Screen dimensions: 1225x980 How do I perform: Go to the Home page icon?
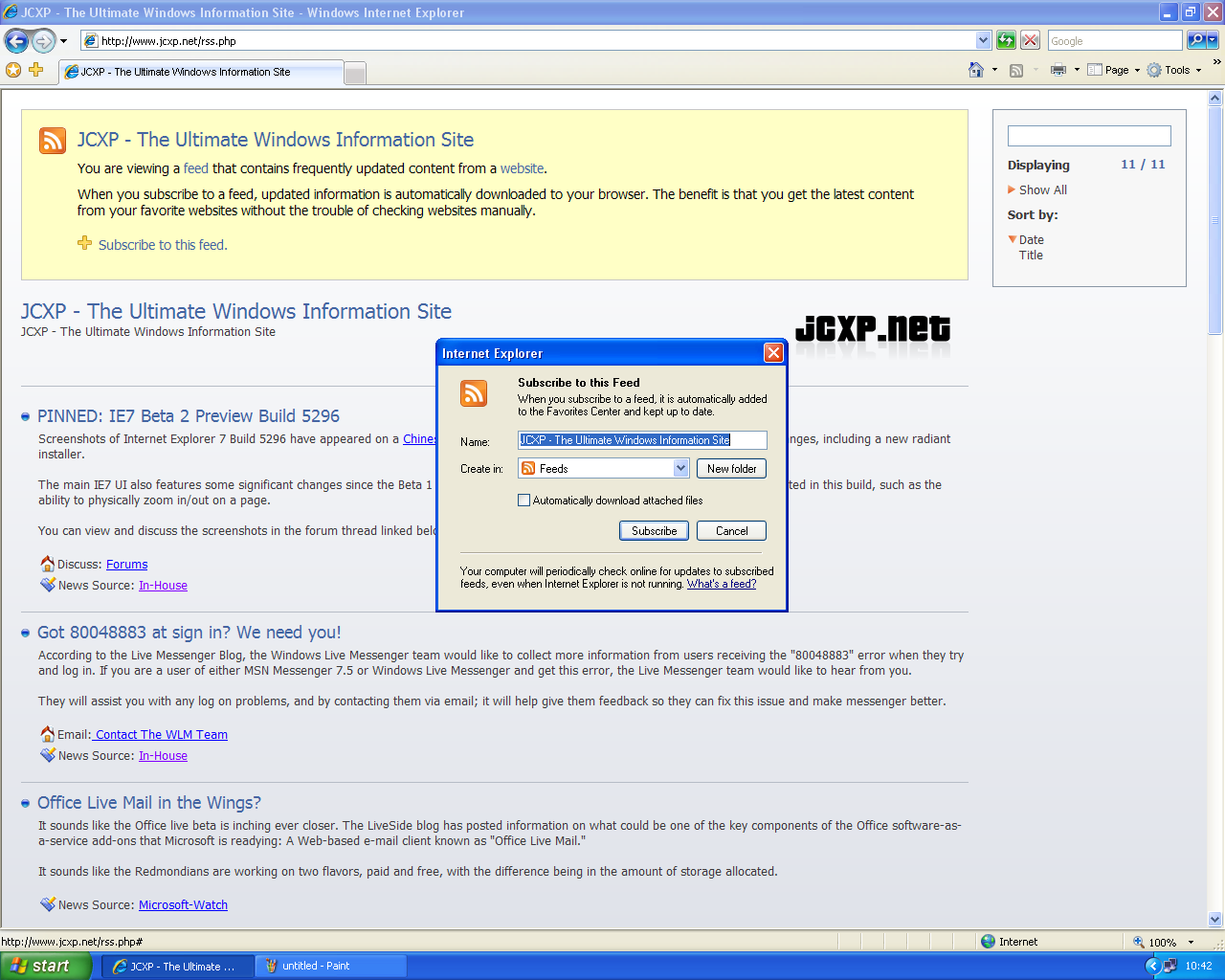976,70
